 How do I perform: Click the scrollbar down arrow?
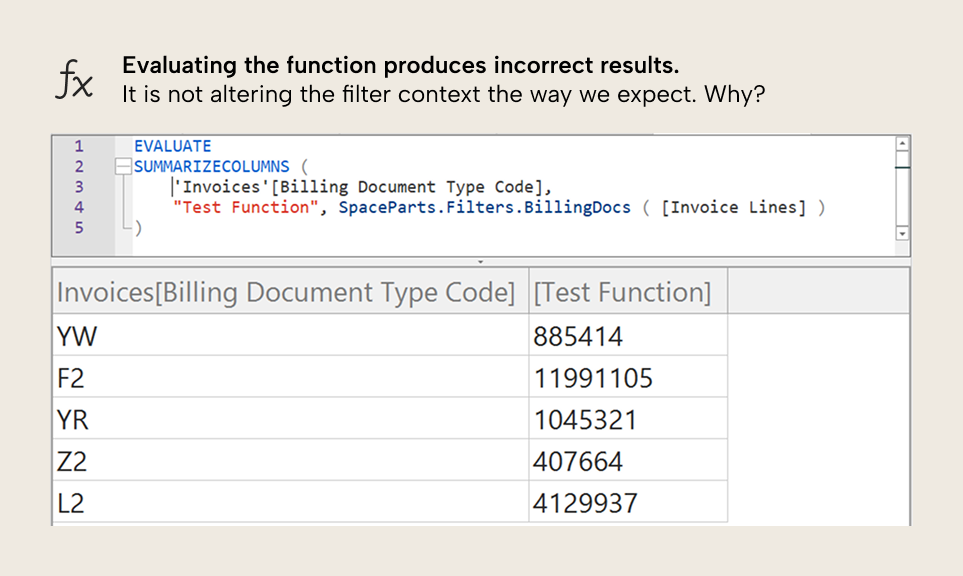(902, 234)
